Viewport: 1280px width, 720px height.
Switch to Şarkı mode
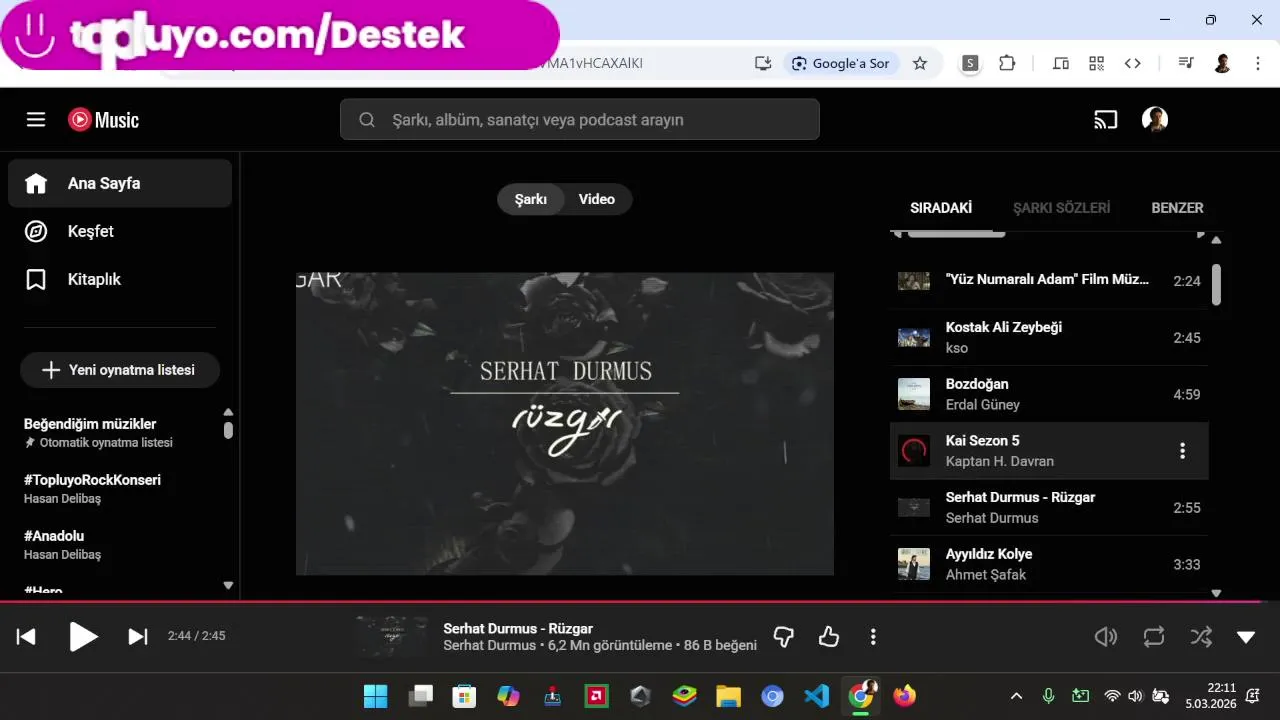[531, 199]
